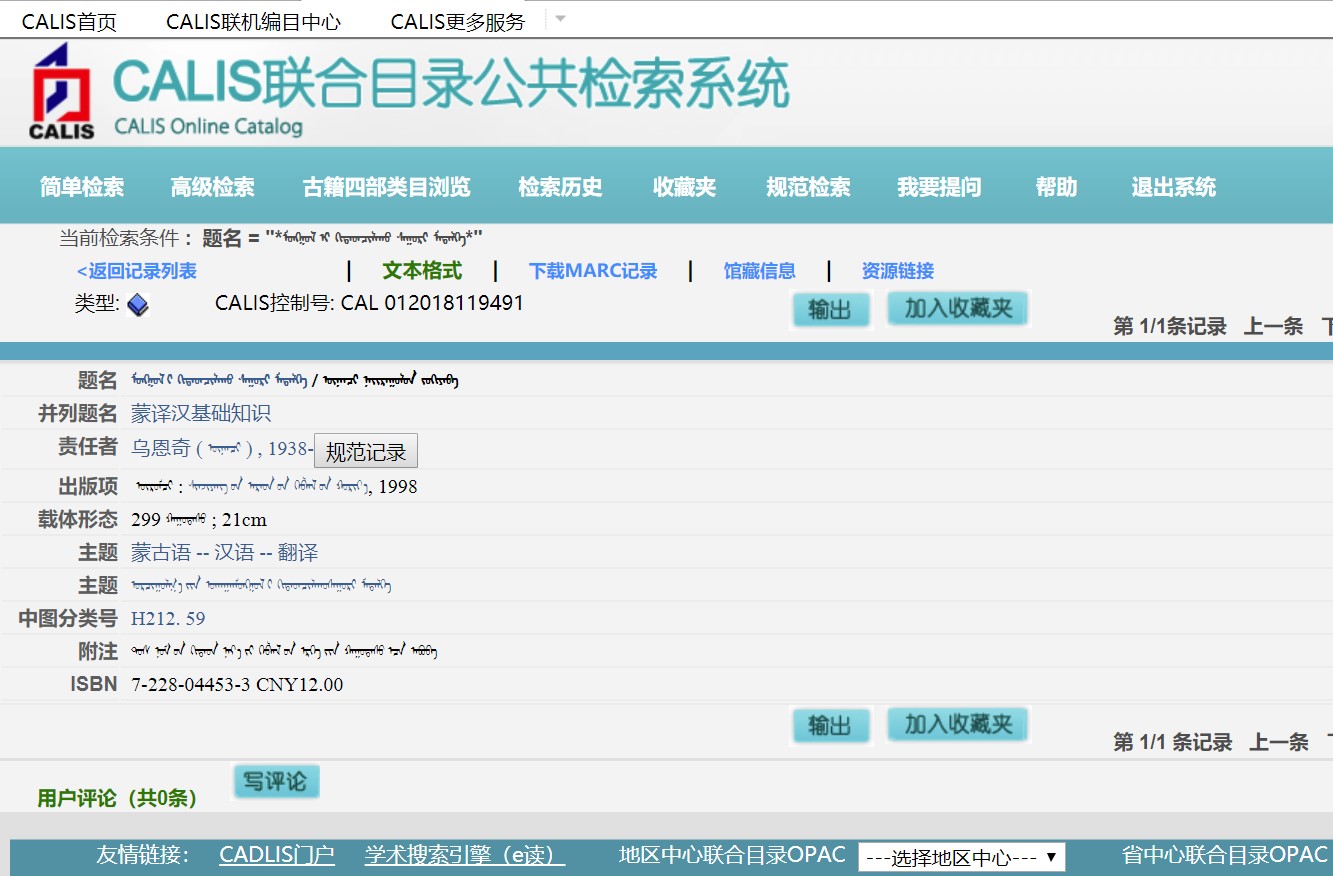Switch to 文本格式 view
Screen dimensions: 1333x876
click(422, 271)
